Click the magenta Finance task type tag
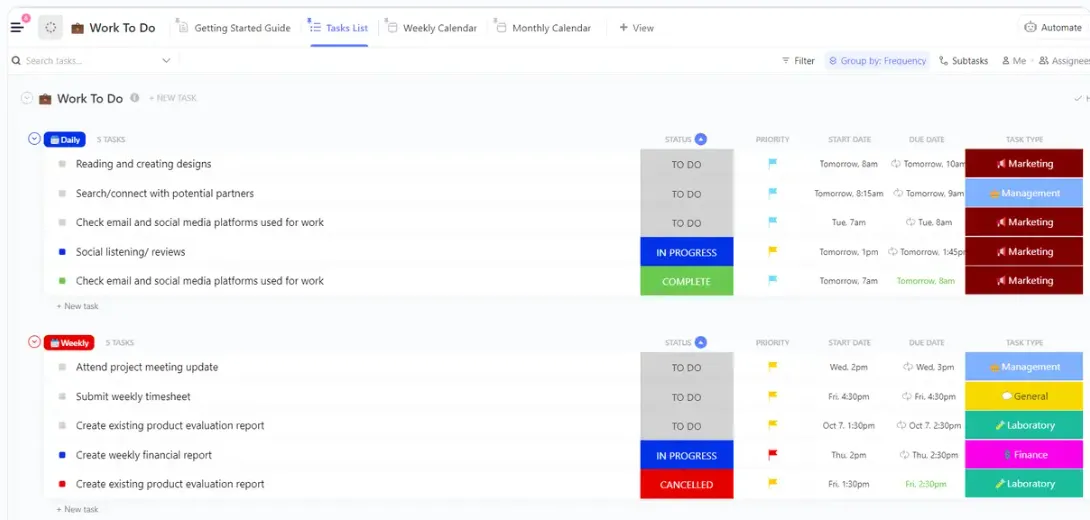1090x520 pixels. (1024, 455)
